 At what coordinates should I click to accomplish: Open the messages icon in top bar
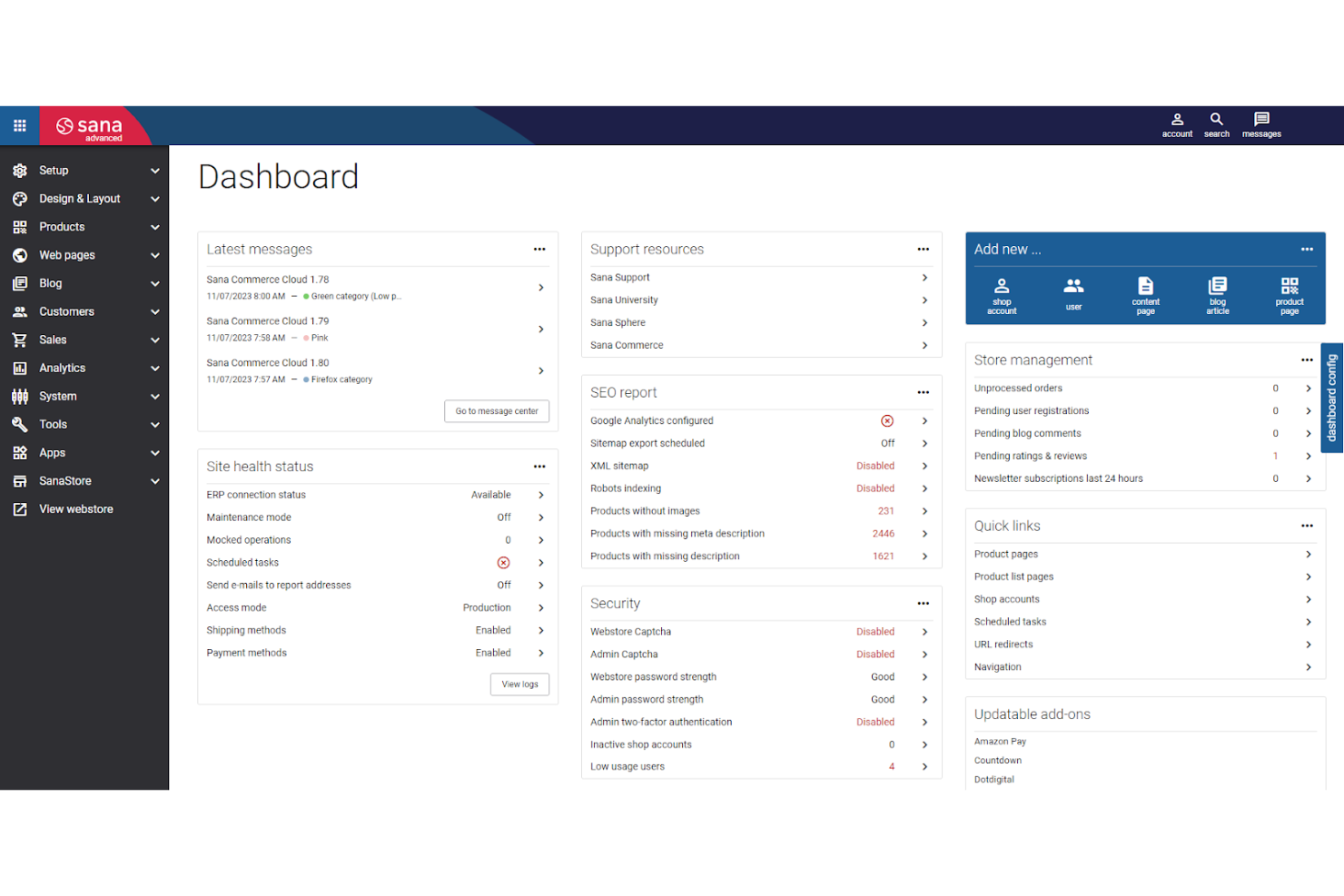[x=1261, y=124]
